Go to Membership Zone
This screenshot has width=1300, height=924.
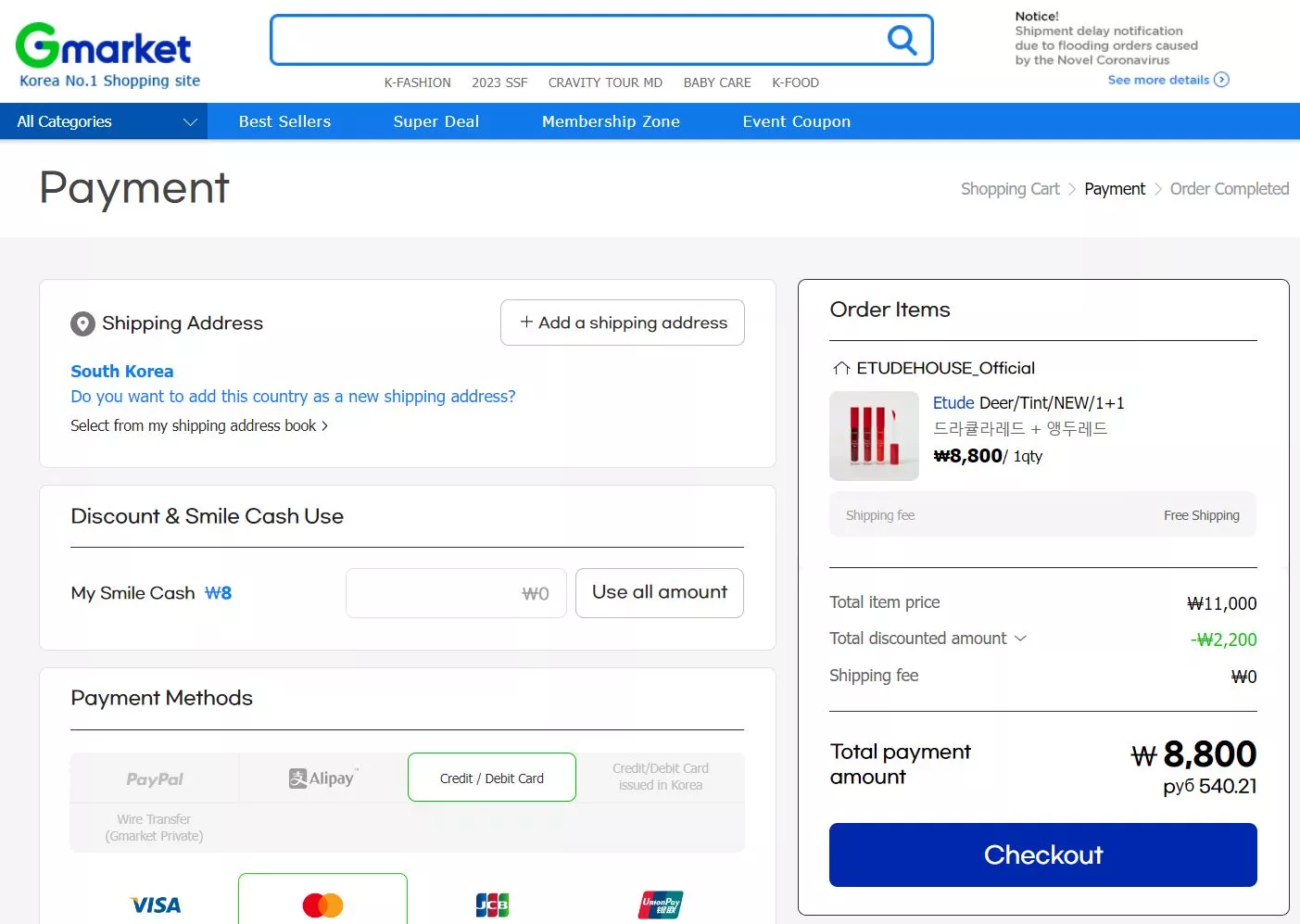(x=611, y=121)
